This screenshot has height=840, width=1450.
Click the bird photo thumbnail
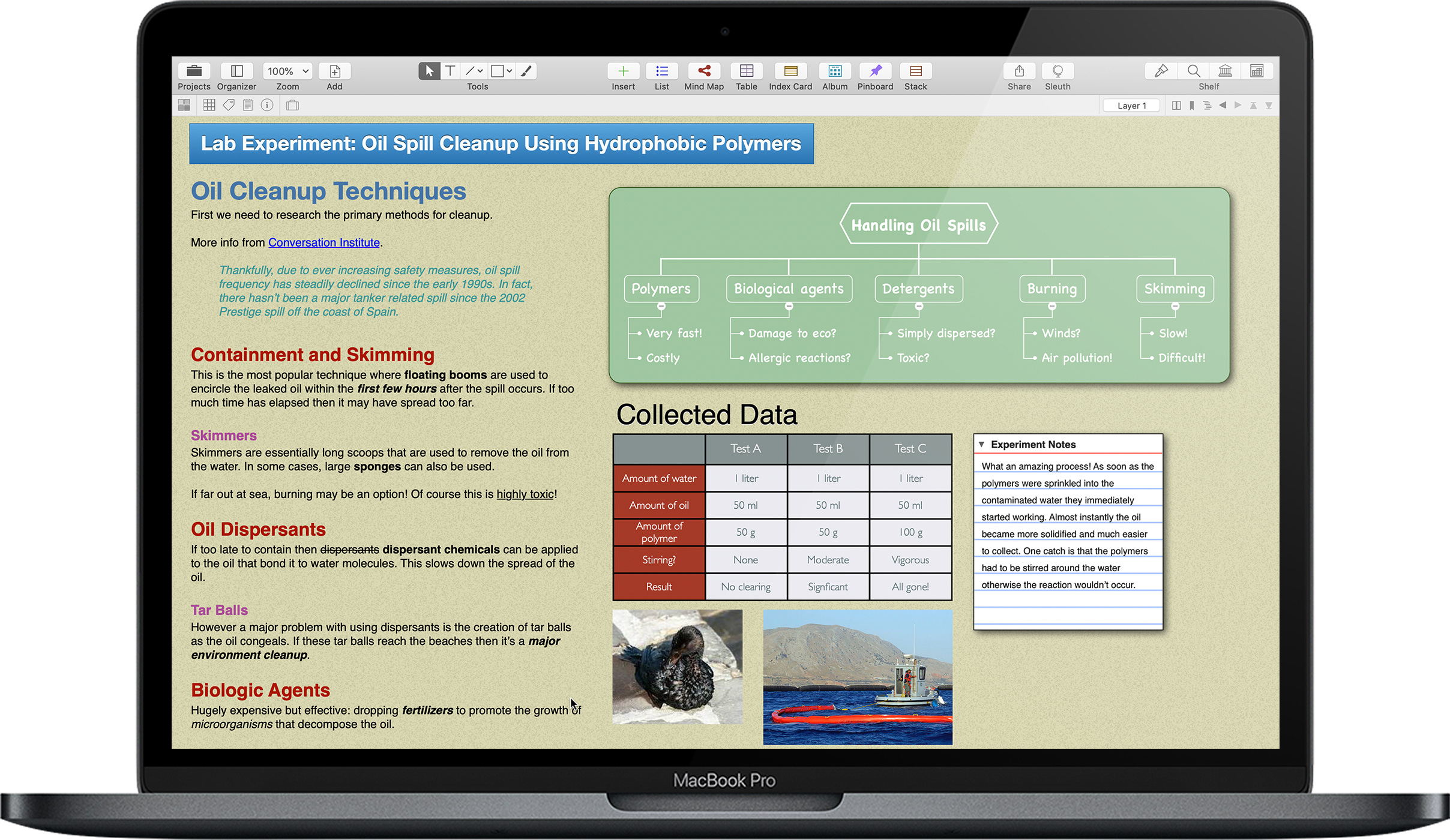[677, 666]
